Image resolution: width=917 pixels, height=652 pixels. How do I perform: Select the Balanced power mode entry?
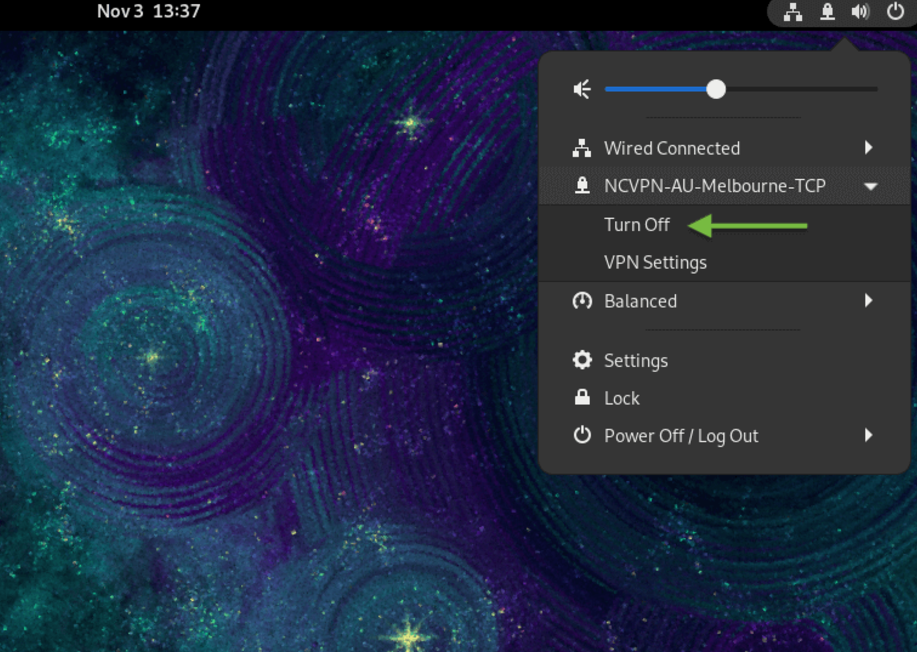(724, 301)
